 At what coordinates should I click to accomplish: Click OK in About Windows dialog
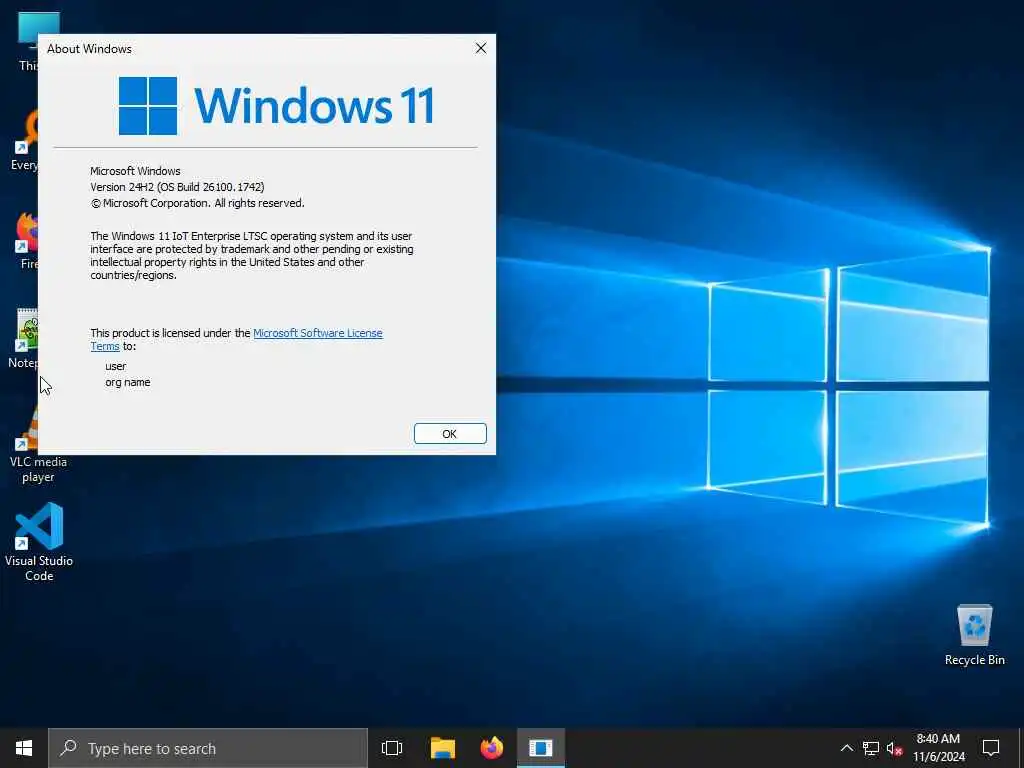tap(450, 434)
